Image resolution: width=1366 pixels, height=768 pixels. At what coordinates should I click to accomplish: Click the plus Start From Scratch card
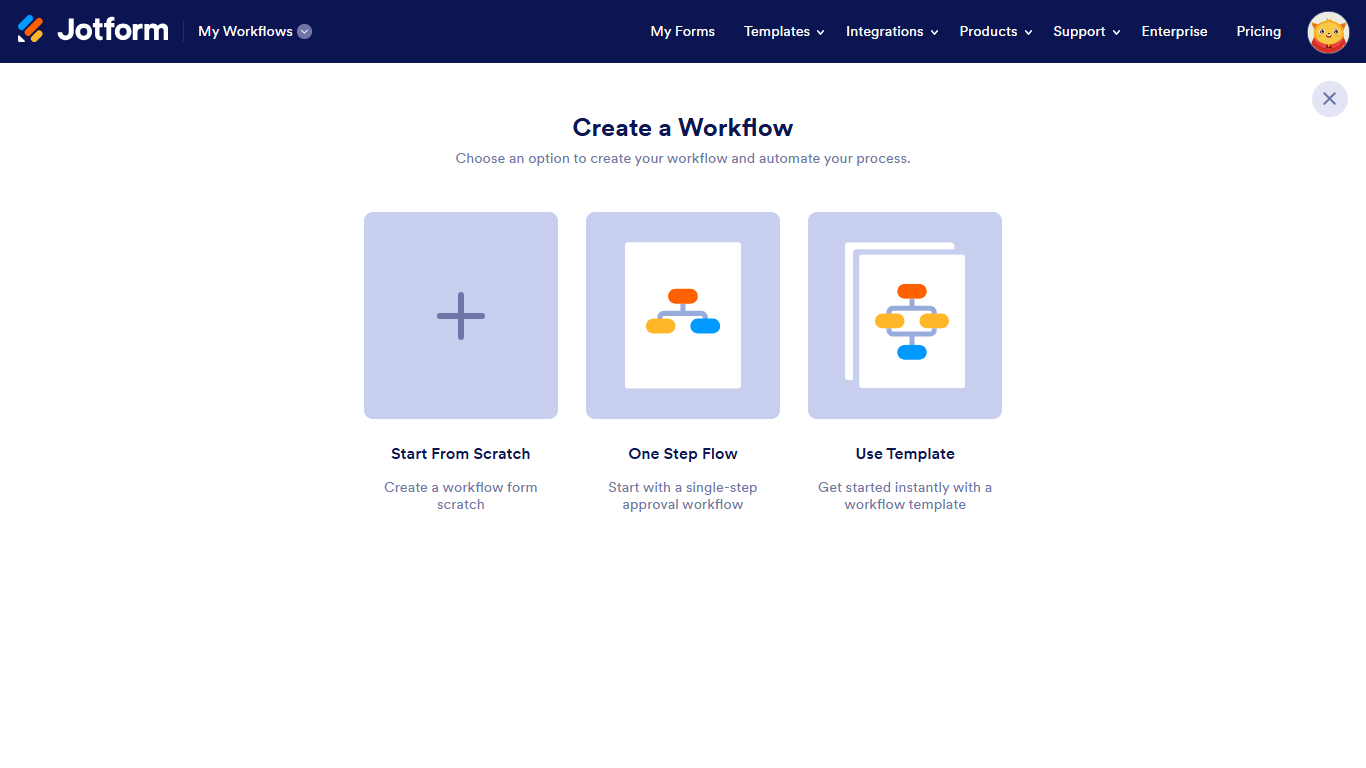point(461,315)
